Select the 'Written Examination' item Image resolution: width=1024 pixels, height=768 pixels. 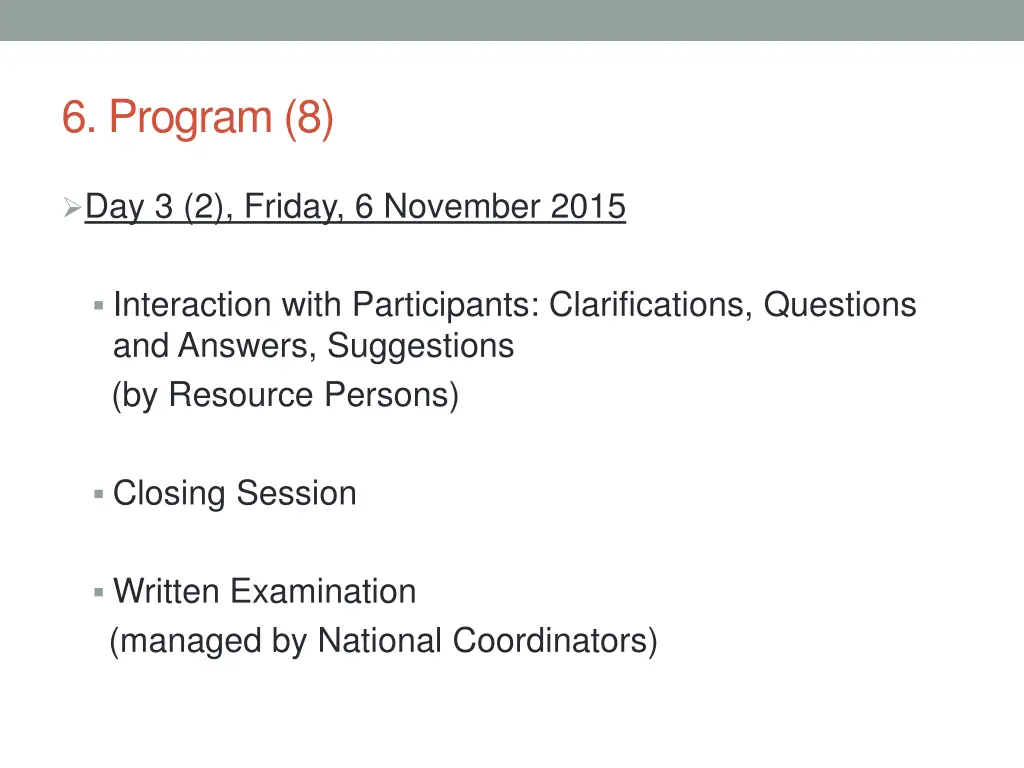[264, 591]
